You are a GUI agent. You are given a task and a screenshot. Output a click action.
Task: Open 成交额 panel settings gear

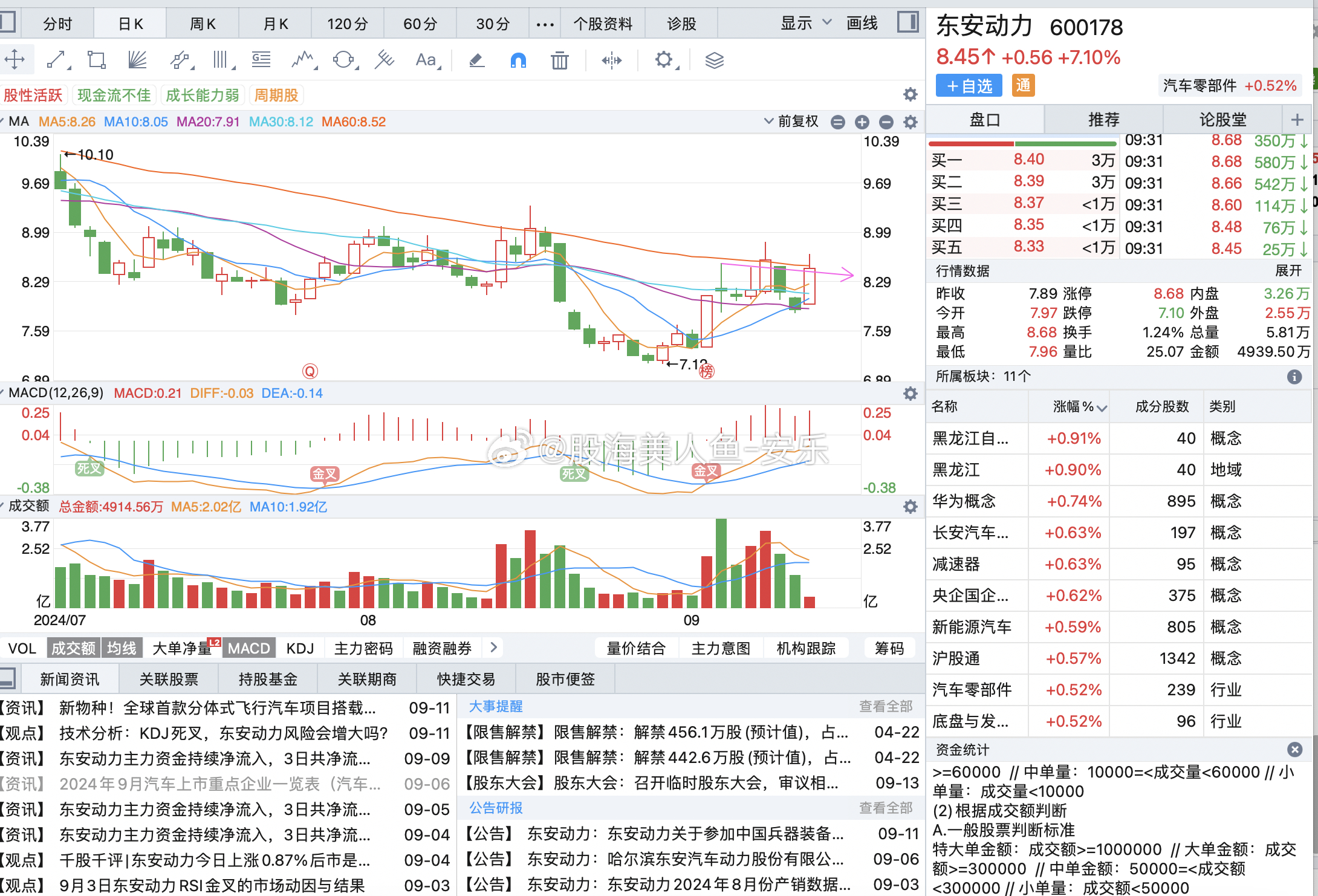pyautogui.click(x=910, y=507)
